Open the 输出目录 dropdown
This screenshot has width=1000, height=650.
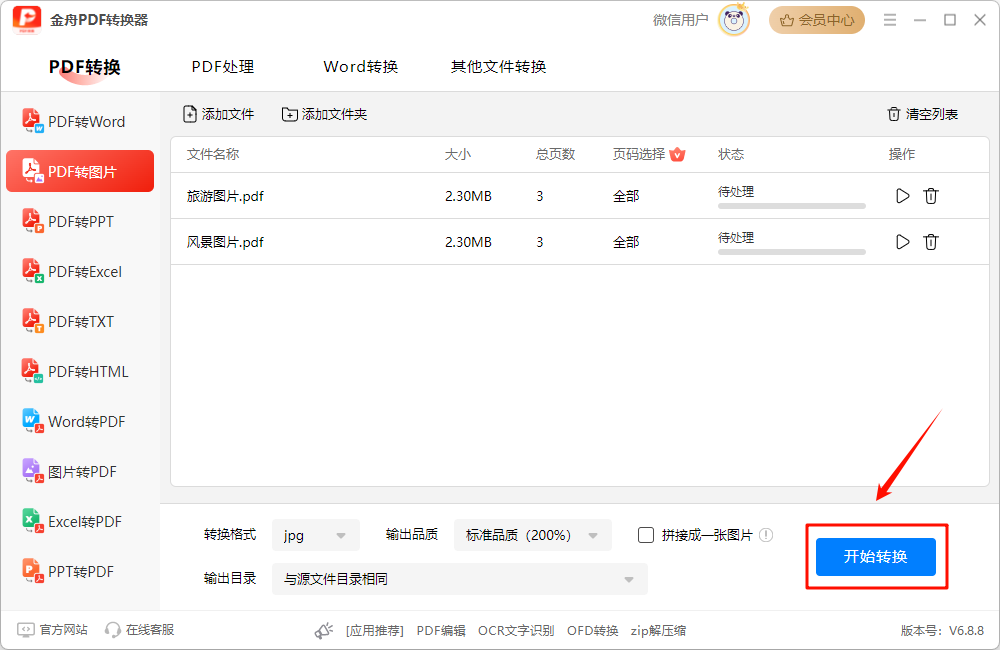460,579
